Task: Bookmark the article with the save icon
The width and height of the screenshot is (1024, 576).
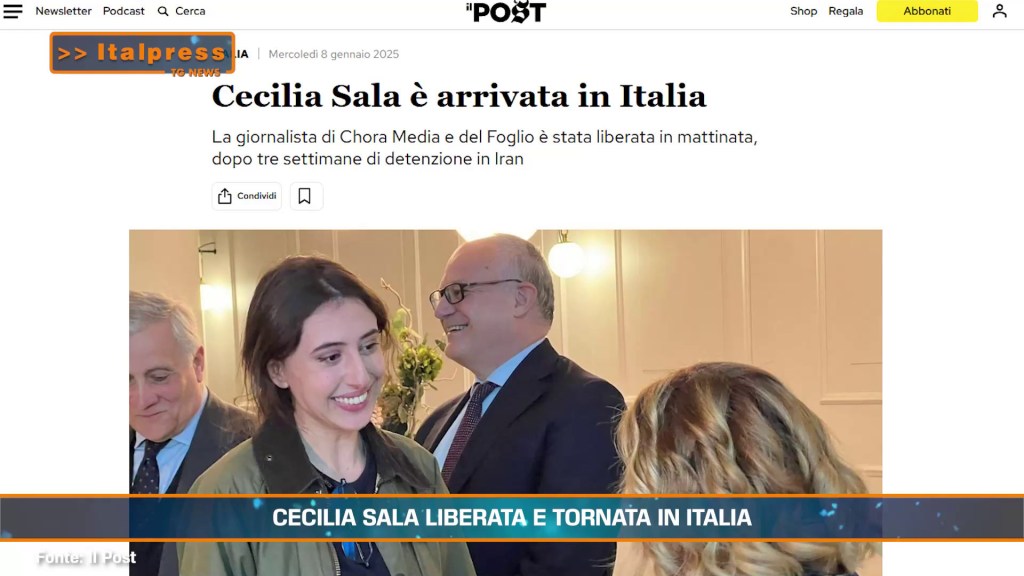Action: [304, 196]
